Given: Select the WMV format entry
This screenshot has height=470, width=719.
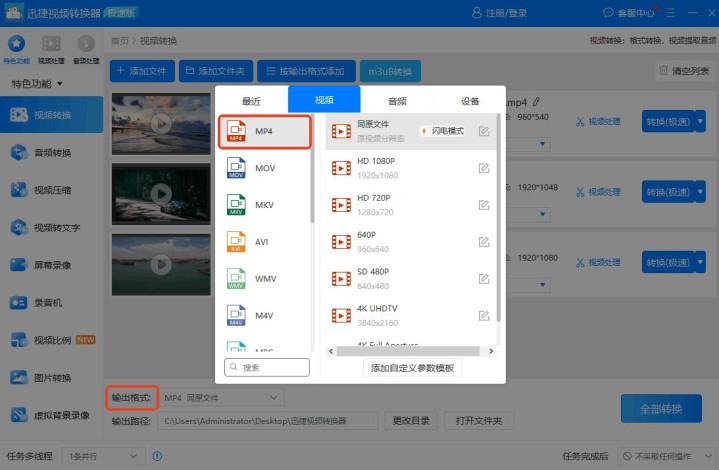Looking at the screenshot, I should pos(263,278).
